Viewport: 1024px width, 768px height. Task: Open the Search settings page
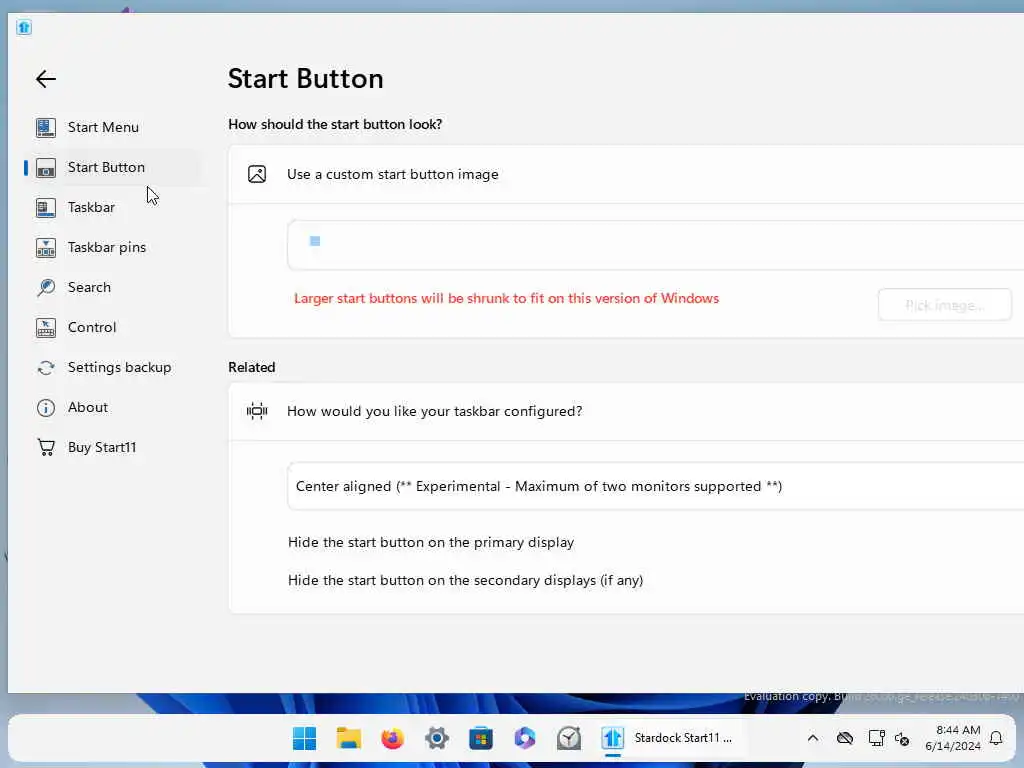115,287
